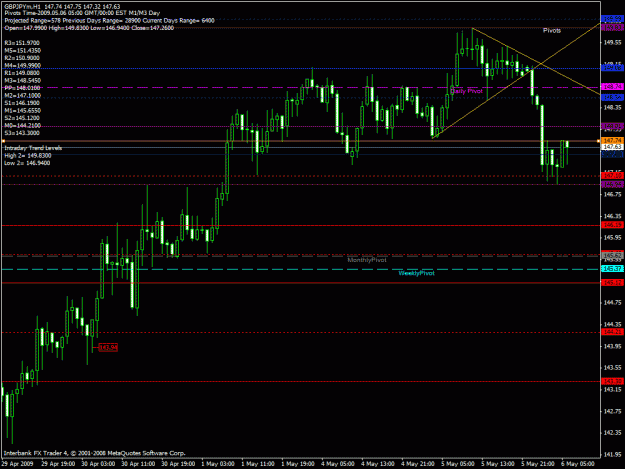Select the Pivots Time 2009.05.06 info line
The image size is (625, 469).
click(82, 13)
